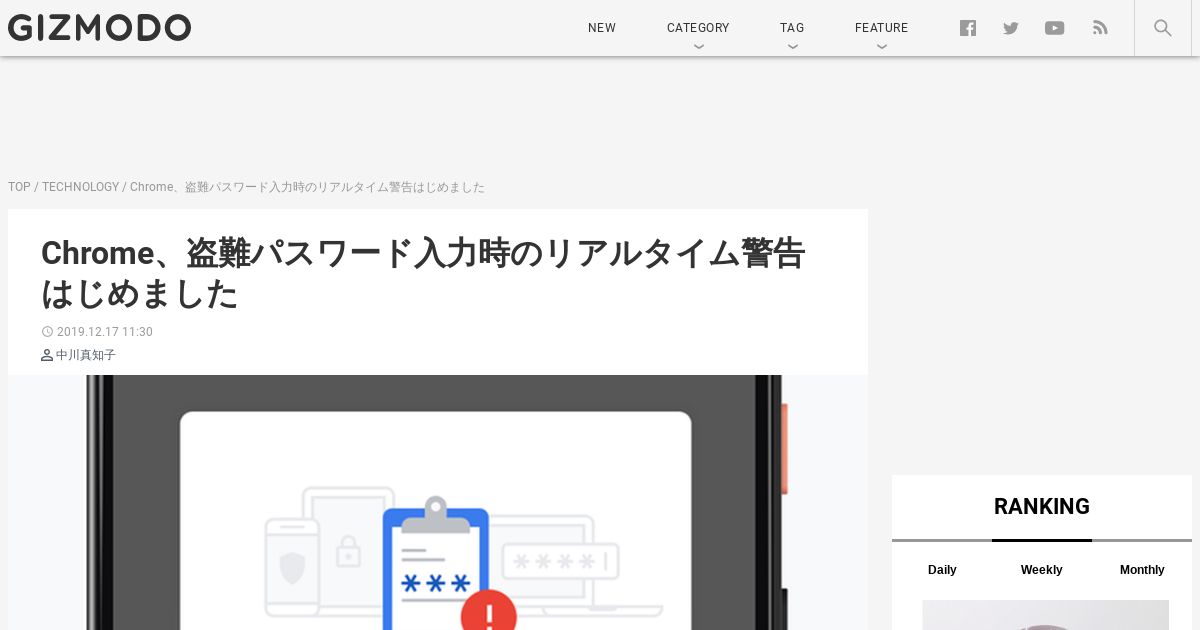Click the TOP breadcrumb link
Screen dimensions: 1200x630
19,187
